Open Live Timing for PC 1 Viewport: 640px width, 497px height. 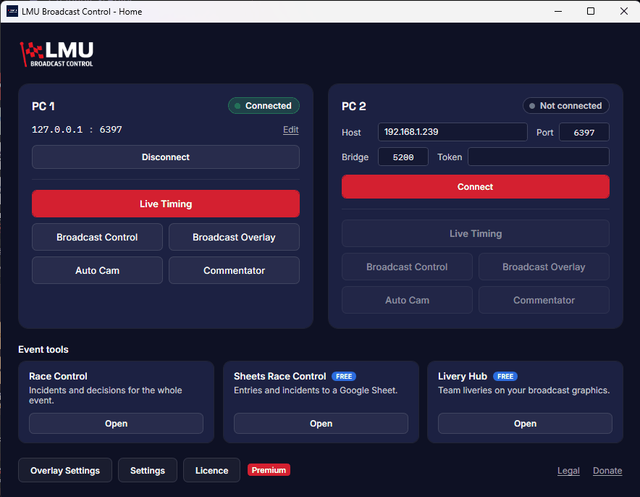(166, 204)
